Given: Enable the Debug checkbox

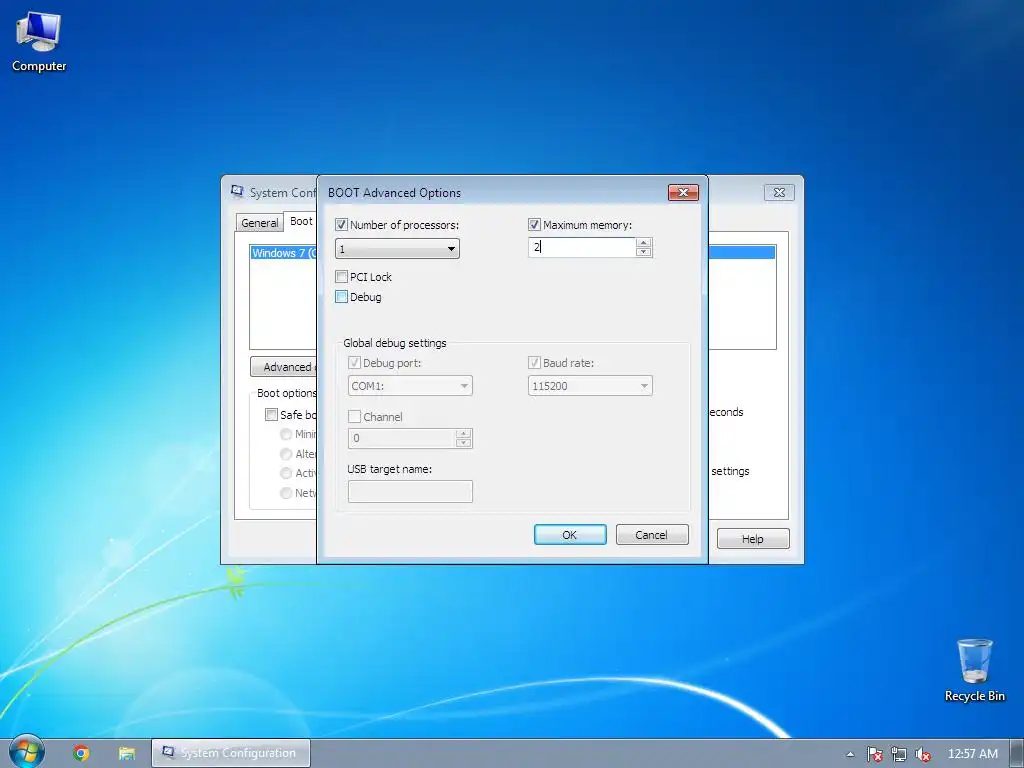Looking at the screenshot, I should click(341, 297).
